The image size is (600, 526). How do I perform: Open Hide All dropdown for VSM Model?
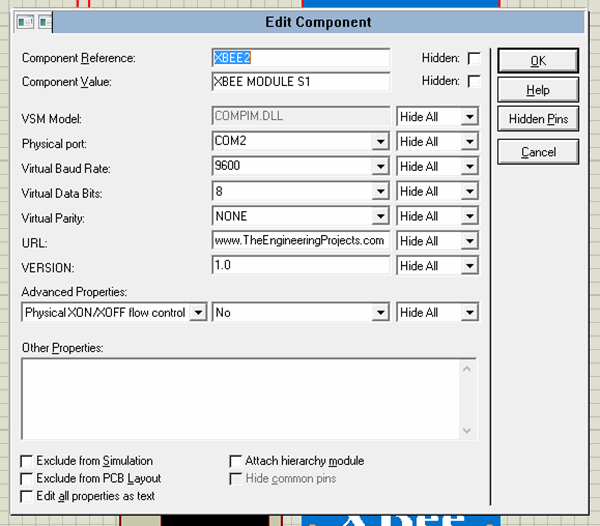[x=468, y=117]
